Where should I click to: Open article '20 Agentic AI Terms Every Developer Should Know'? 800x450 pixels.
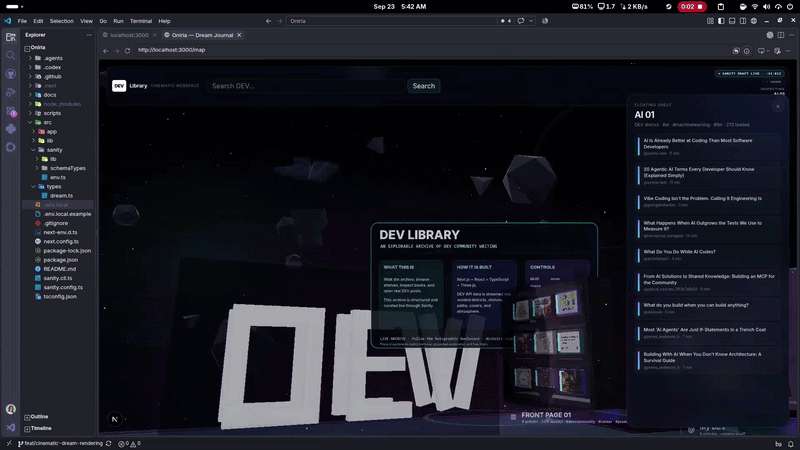coord(708,175)
